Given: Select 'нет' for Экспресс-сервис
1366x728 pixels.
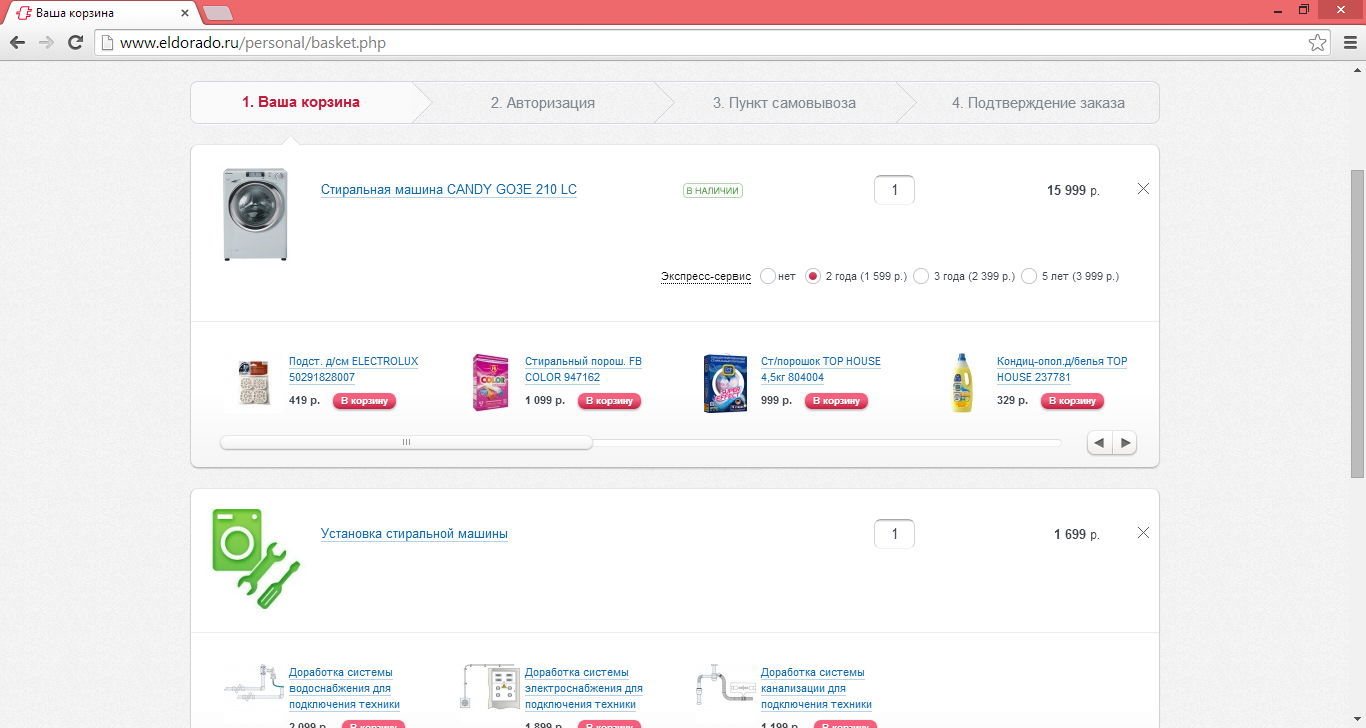Looking at the screenshot, I should [768, 276].
